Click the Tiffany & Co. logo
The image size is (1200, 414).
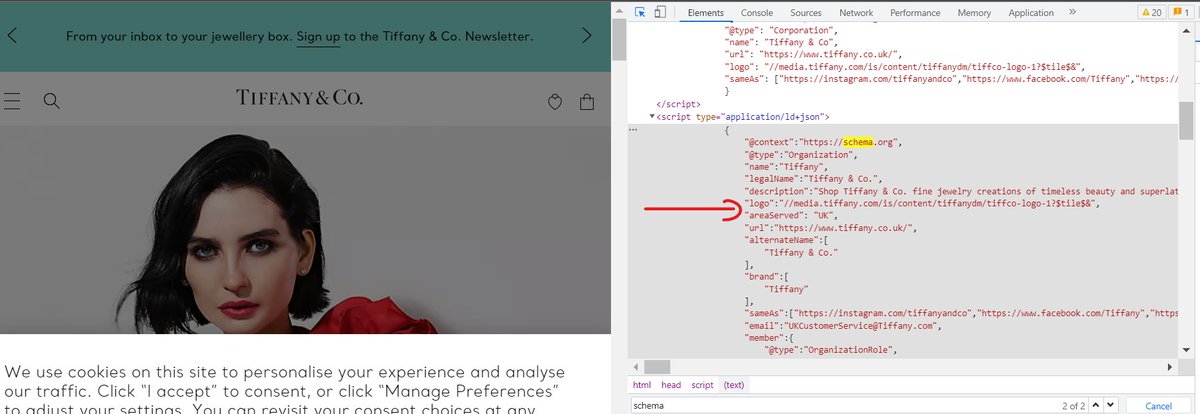(299, 97)
